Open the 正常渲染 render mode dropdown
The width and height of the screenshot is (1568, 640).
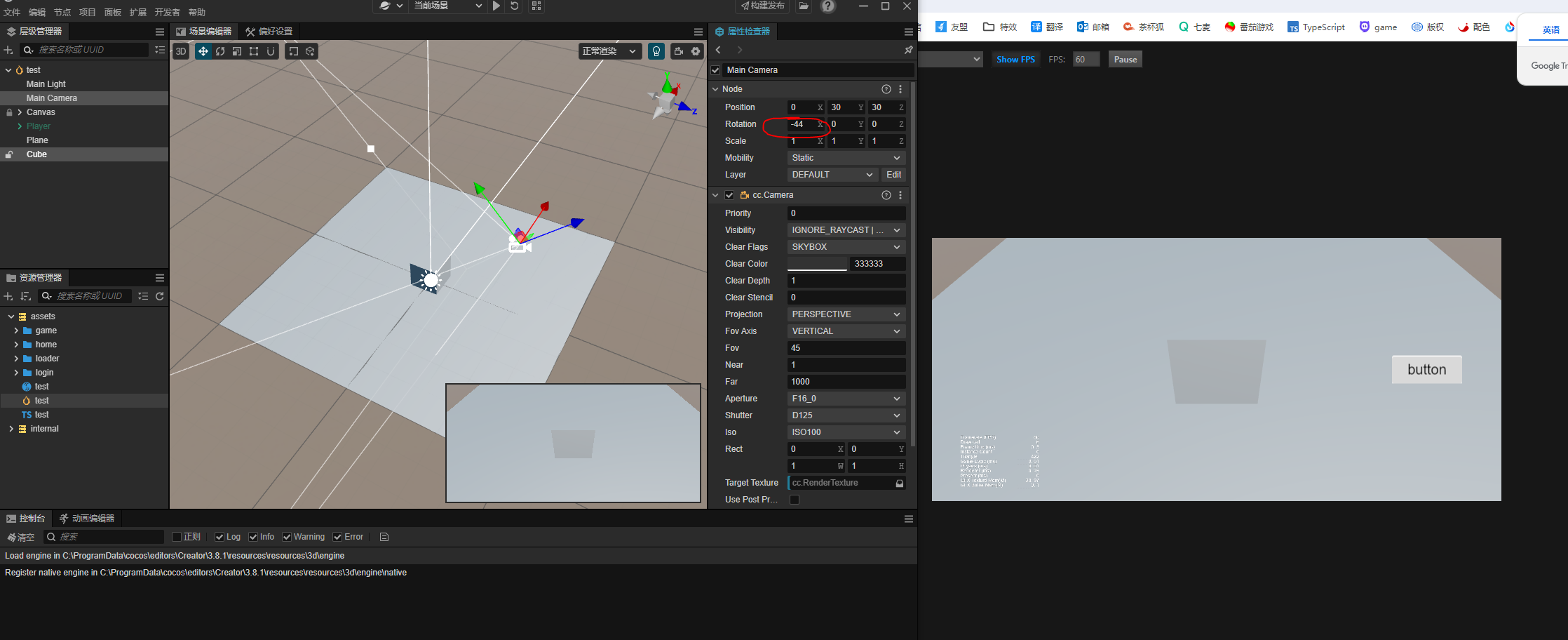point(609,51)
